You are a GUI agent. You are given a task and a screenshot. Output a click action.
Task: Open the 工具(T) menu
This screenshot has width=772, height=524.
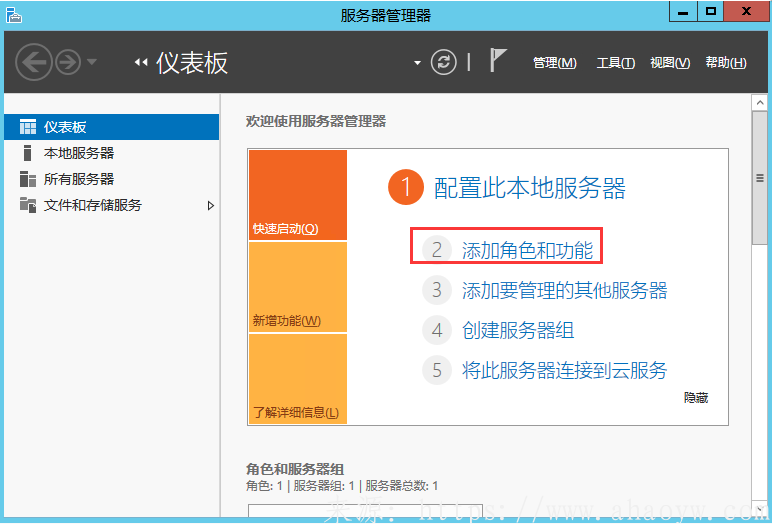(x=615, y=62)
